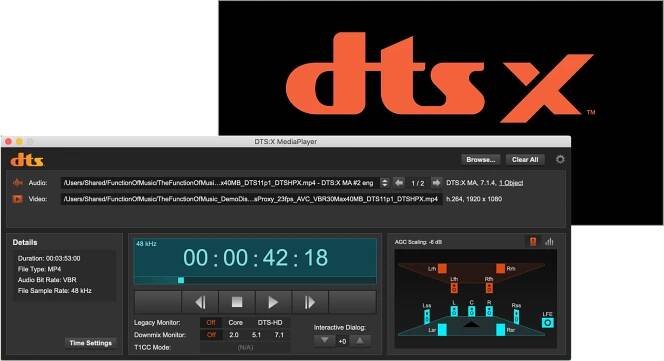
Task: Increase Interactive Dialog level
Action: click(360, 340)
